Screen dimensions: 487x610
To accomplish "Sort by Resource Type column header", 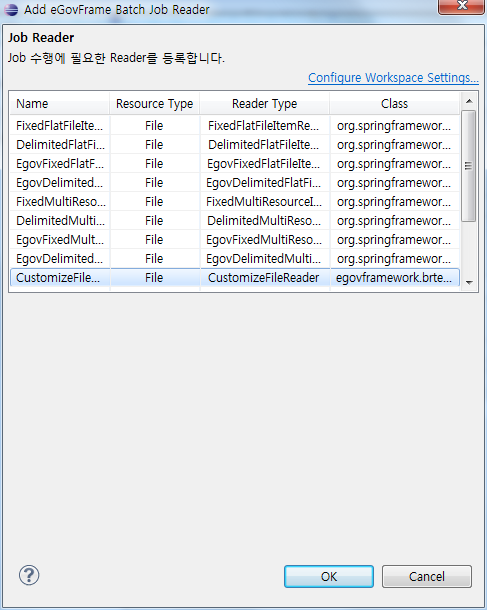I will tap(154, 103).
